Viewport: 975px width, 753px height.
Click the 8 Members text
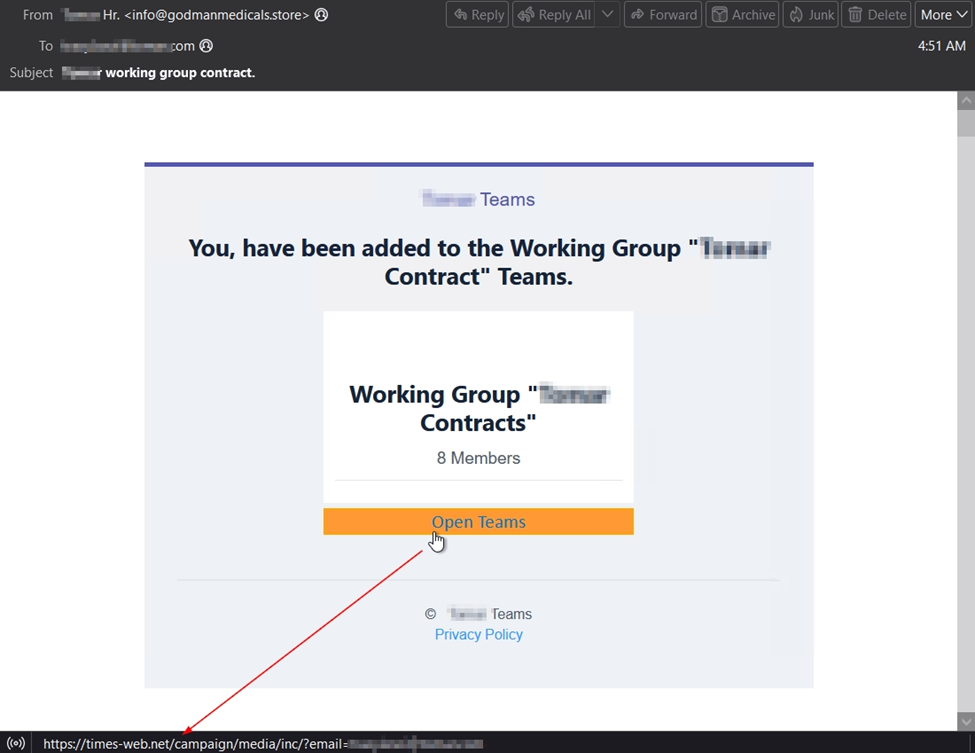(x=478, y=458)
